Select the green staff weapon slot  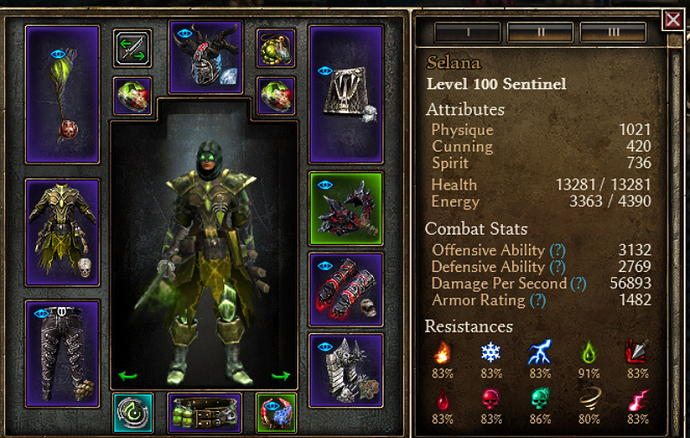(x=62, y=94)
